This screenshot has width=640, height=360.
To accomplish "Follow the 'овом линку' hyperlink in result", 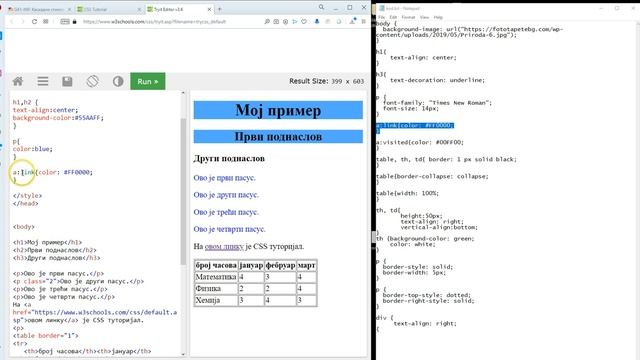I will [x=224, y=247].
